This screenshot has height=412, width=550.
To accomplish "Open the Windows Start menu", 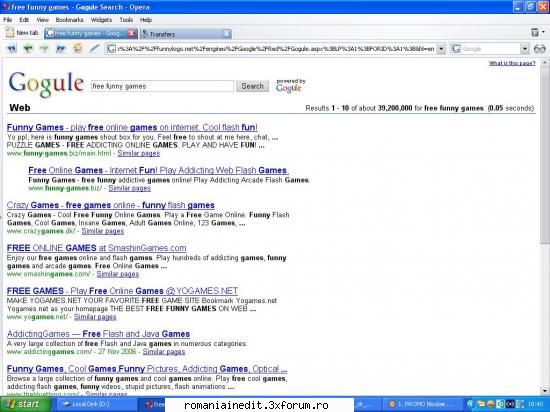I will tap(25, 404).
